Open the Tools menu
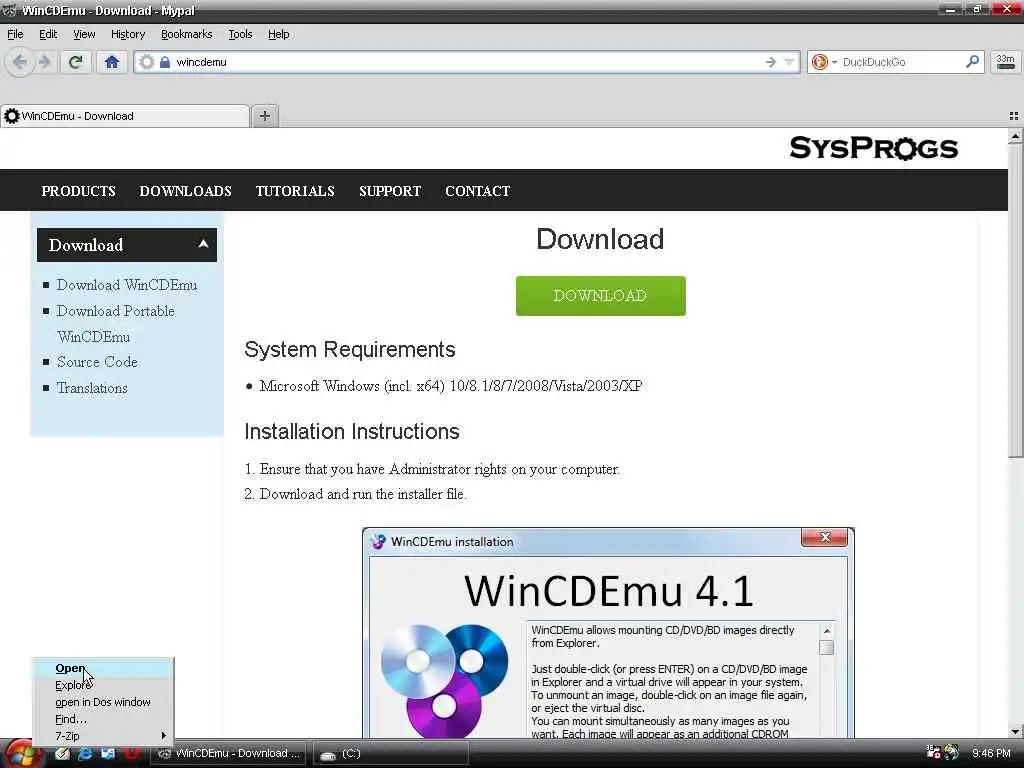The image size is (1024, 768). (x=240, y=34)
